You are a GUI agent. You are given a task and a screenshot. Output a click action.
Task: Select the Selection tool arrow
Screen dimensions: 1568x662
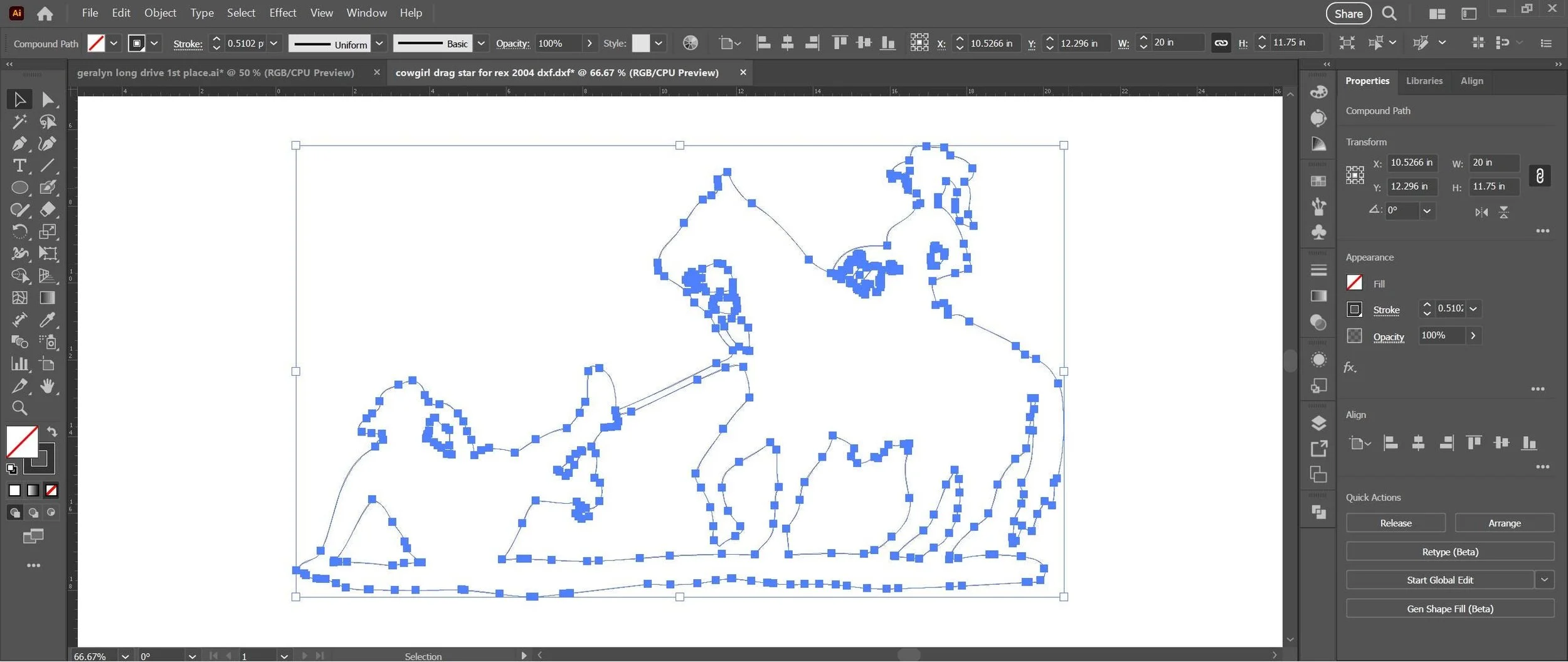coord(19,100)
